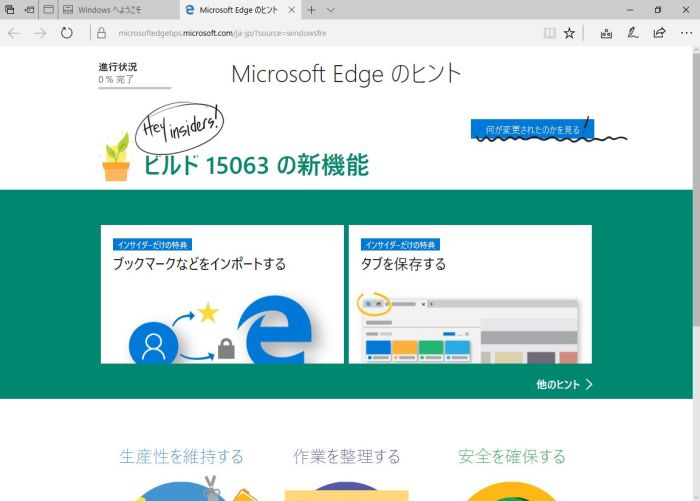Click the Refresh page icon
Screen dimensions: 700x501
(x=66, y=33)
